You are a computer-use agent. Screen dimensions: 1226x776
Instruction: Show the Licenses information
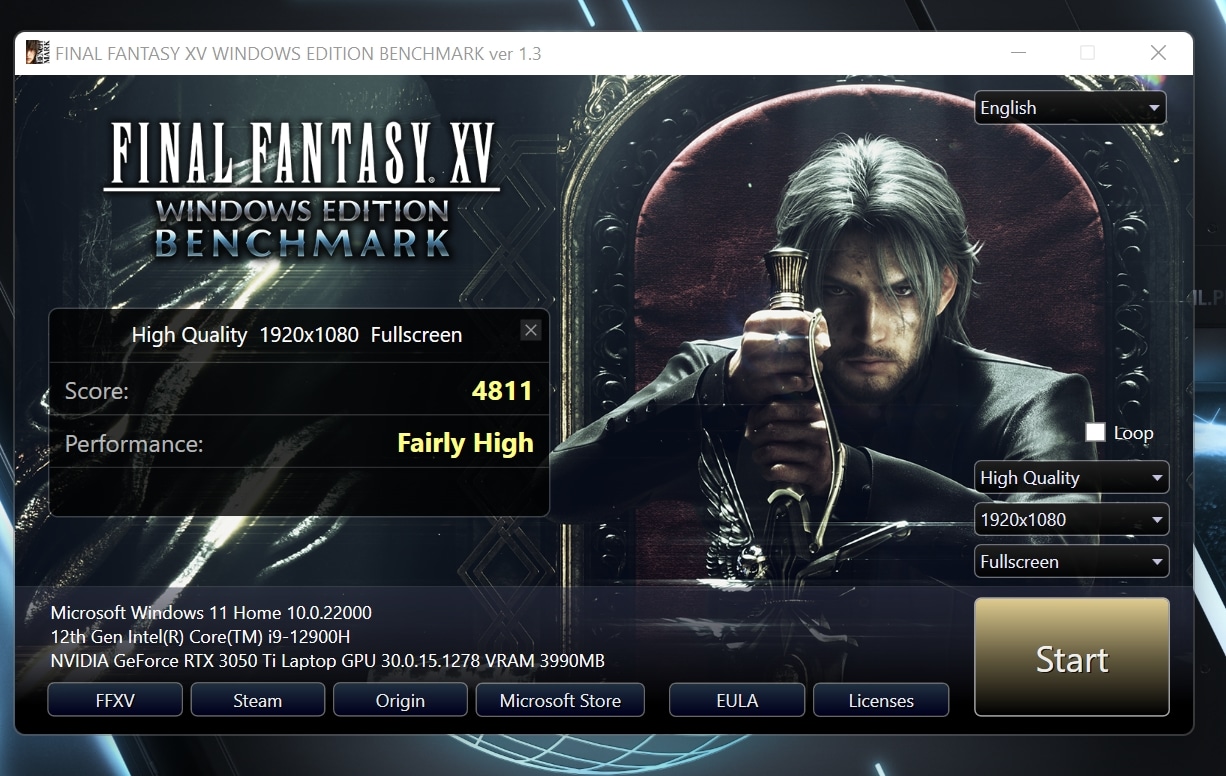(881, 700)
